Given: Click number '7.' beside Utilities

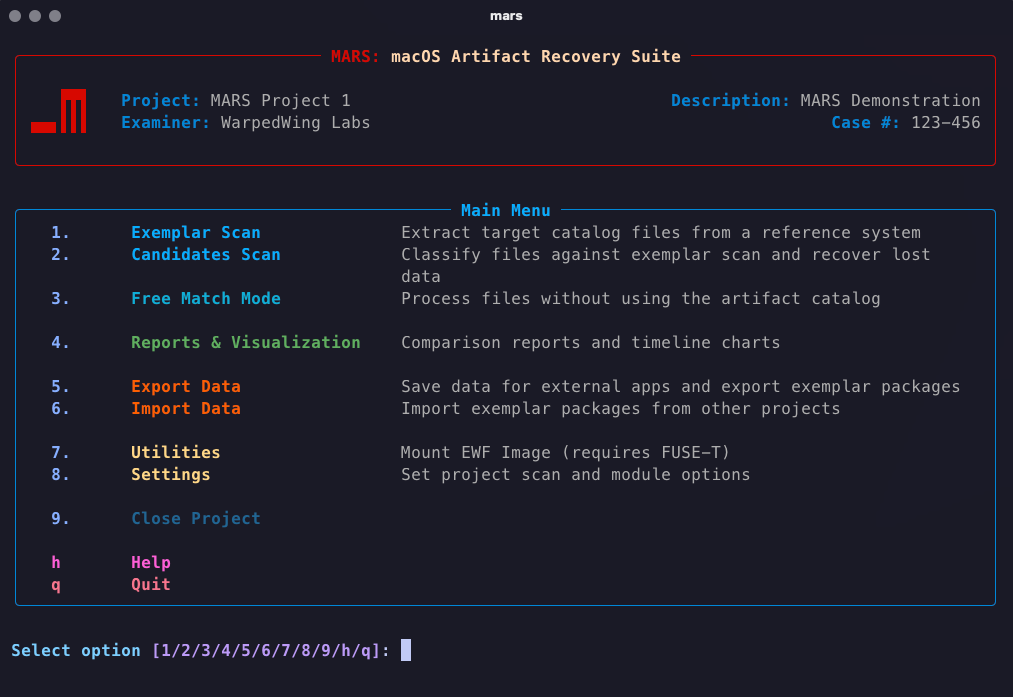Looking at the screenshot, I should tap(60, 452).
